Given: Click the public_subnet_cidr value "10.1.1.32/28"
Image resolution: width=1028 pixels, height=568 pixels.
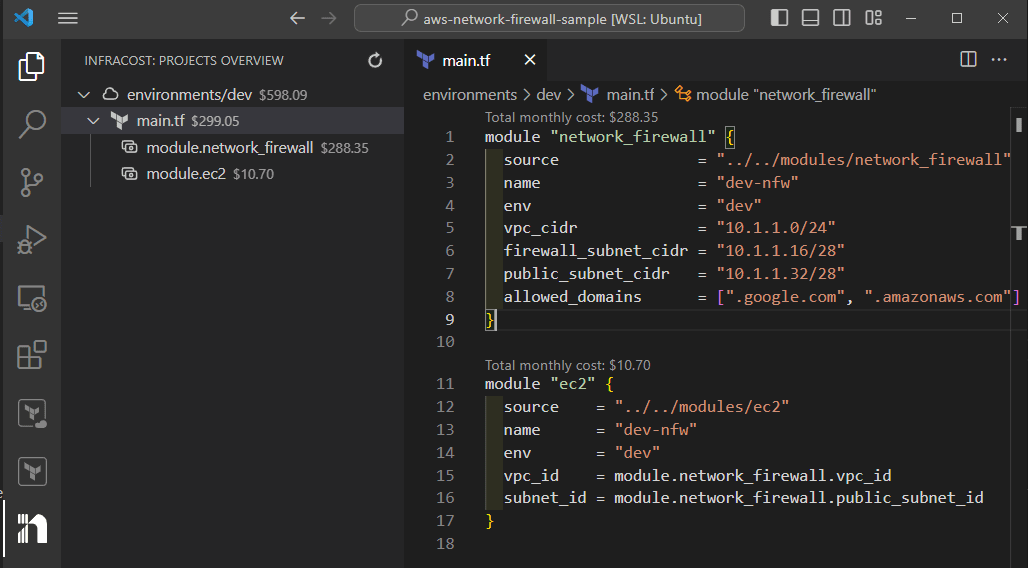Looking at the screenshot, I should [780, 274].
